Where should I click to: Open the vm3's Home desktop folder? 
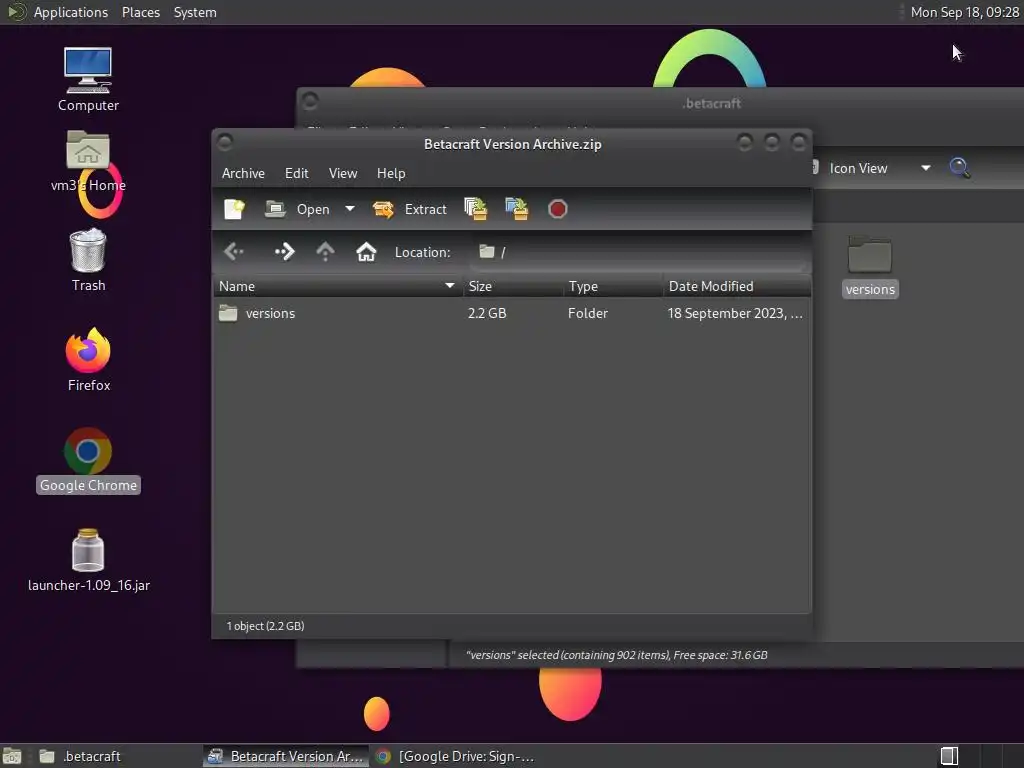coord(88,161)
